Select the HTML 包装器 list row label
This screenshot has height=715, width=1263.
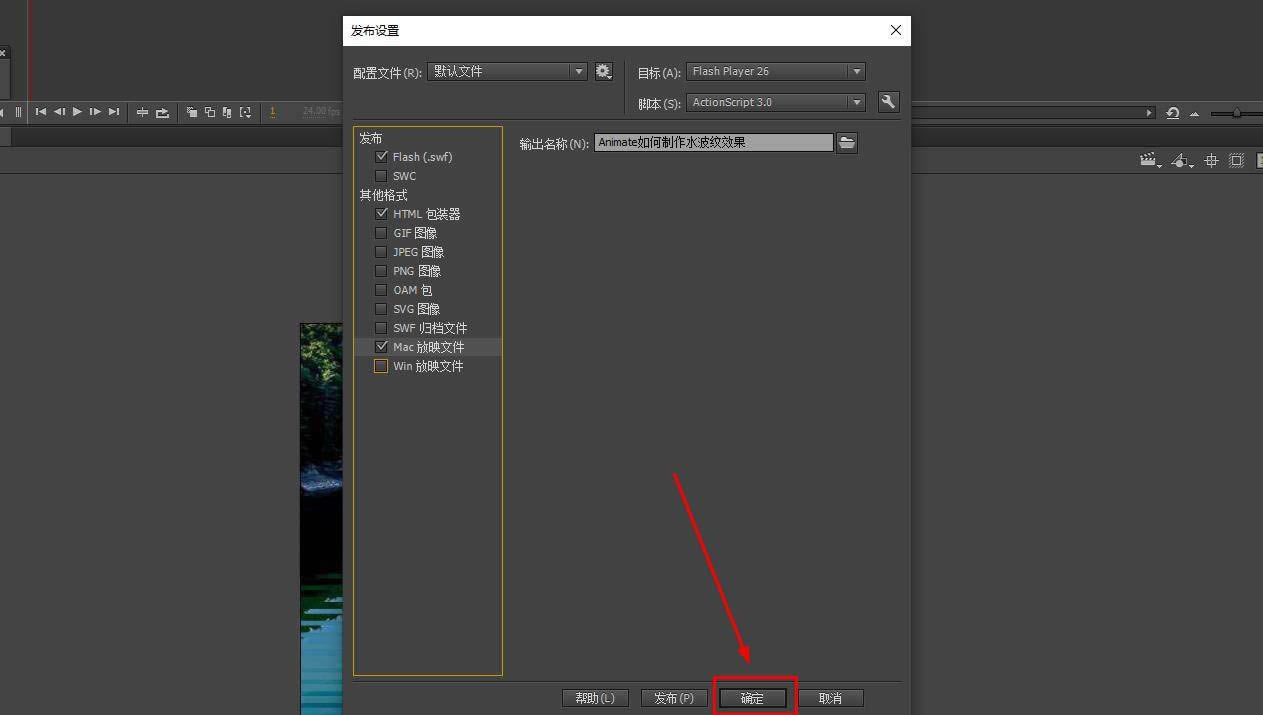coord(426,214)
